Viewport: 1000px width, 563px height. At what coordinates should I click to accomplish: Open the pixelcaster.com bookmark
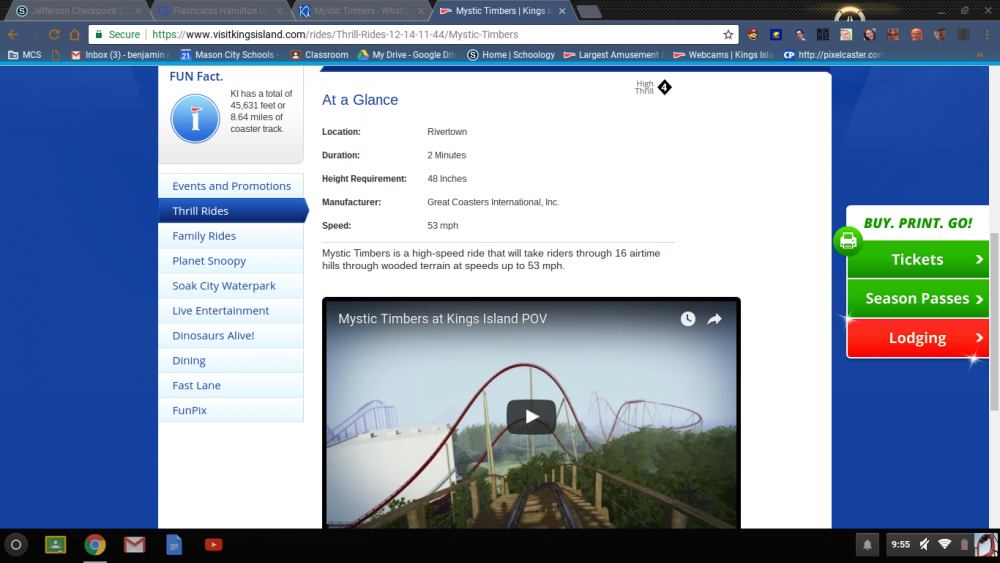[833, 55]
